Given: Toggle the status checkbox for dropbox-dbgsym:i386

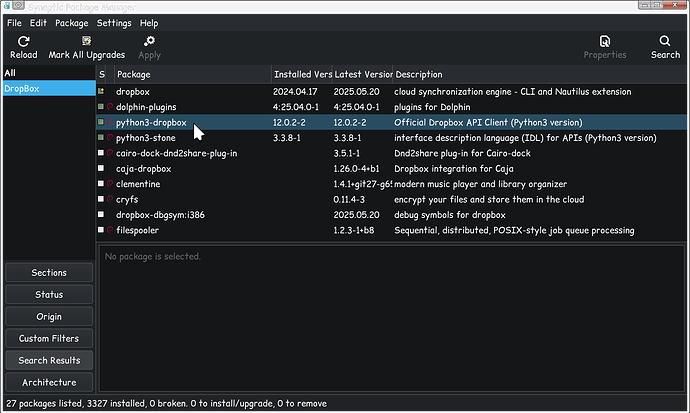Looking at the screenshot, I should 101,215.
